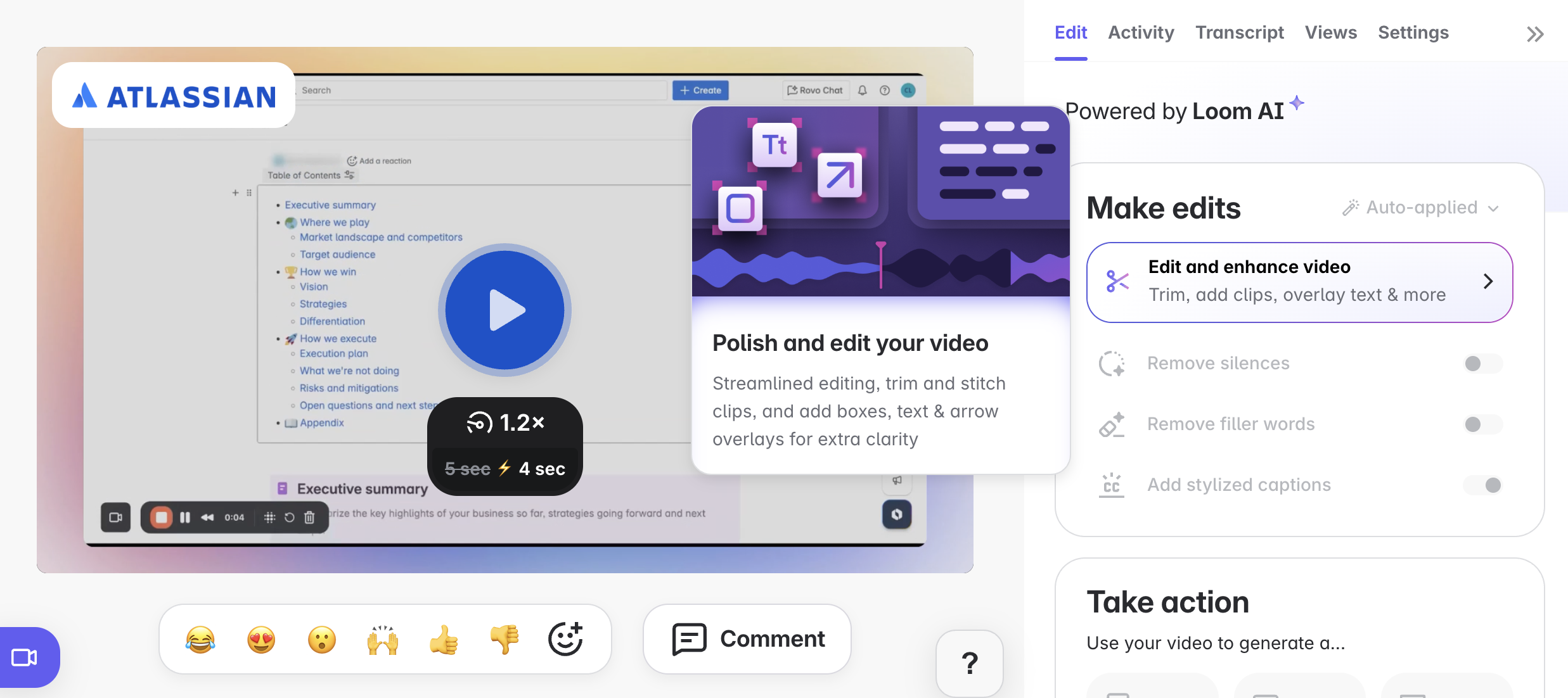Click the rewind icon in recording bar
The image size is (1568, 698).
[x=207, y=517]
